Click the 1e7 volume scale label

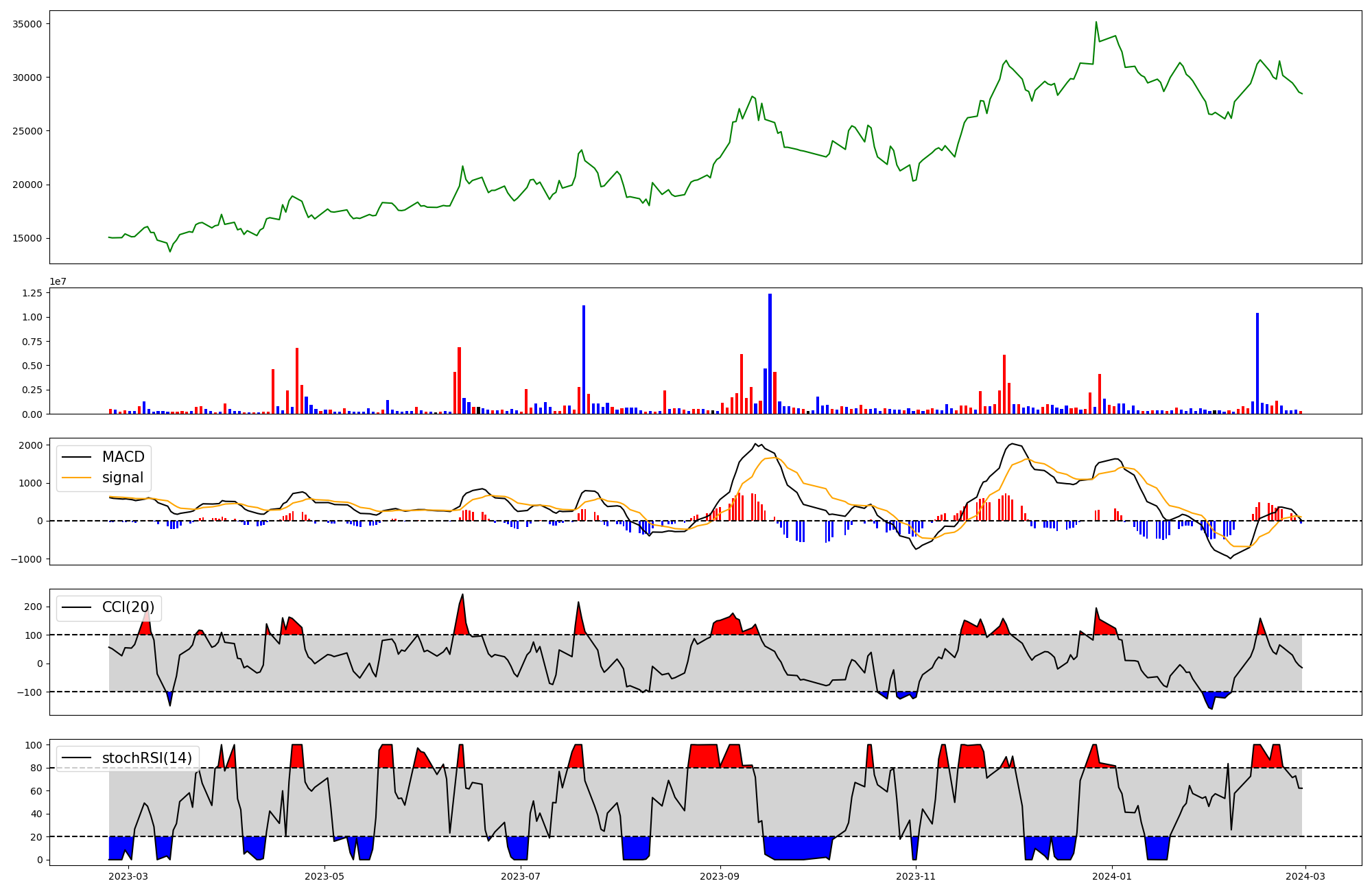(58, 281)
